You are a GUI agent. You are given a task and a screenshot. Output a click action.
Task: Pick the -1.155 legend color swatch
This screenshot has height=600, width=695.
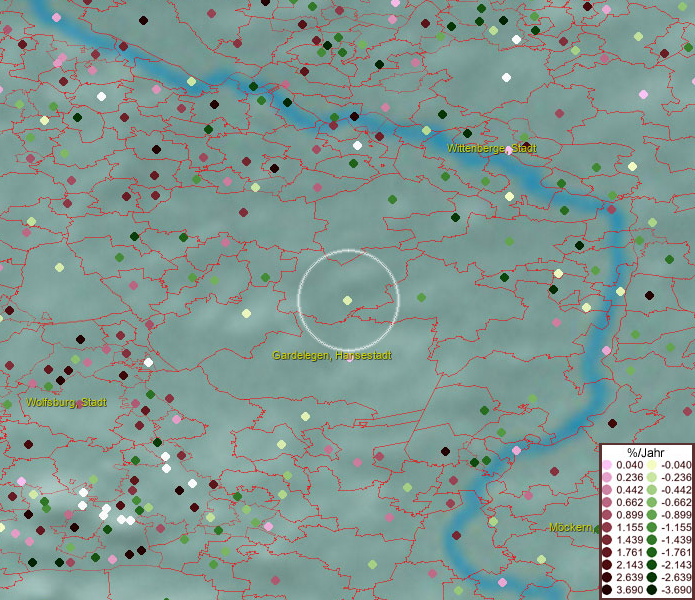point(652,527)
